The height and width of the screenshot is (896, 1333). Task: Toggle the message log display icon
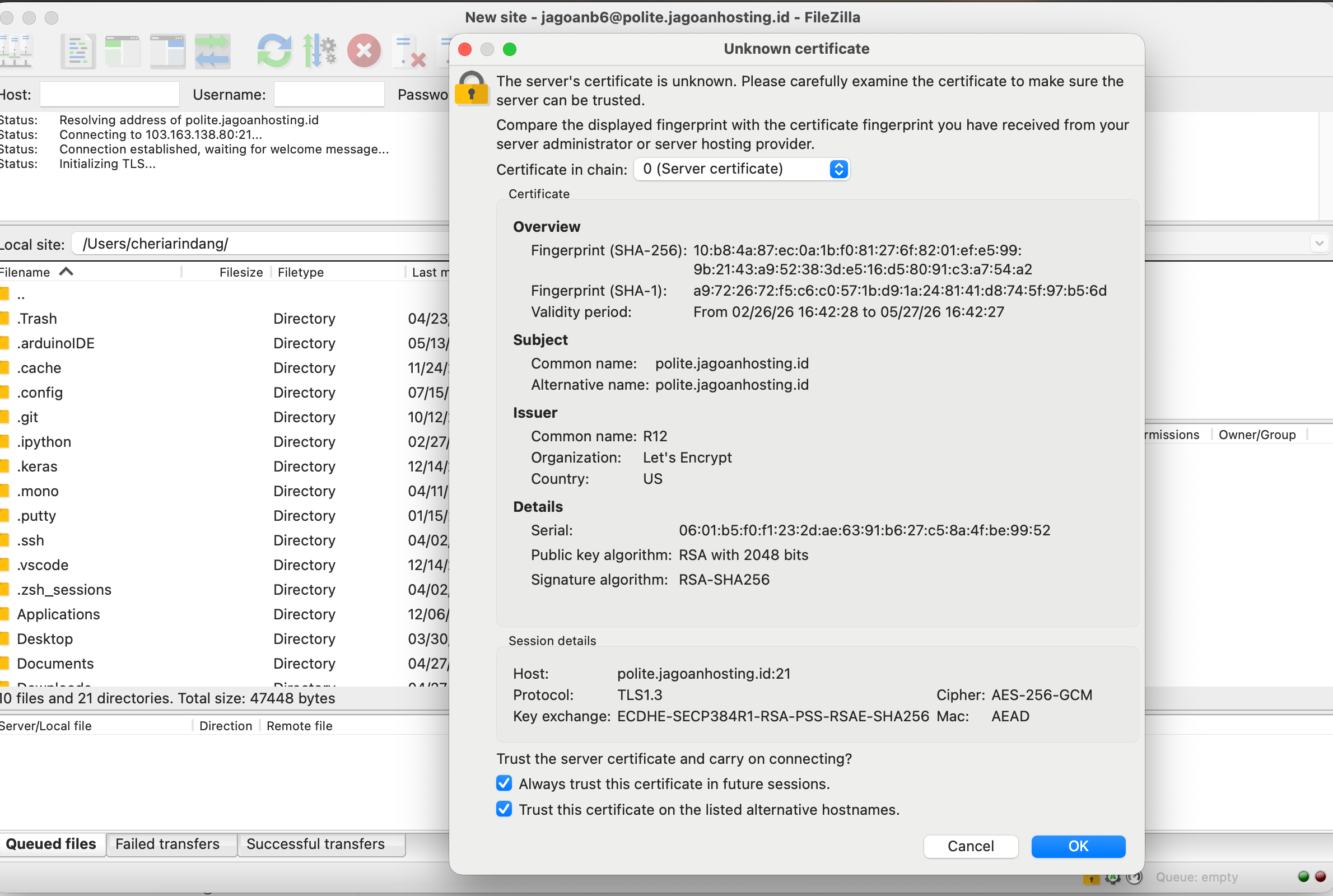(78, 52)
